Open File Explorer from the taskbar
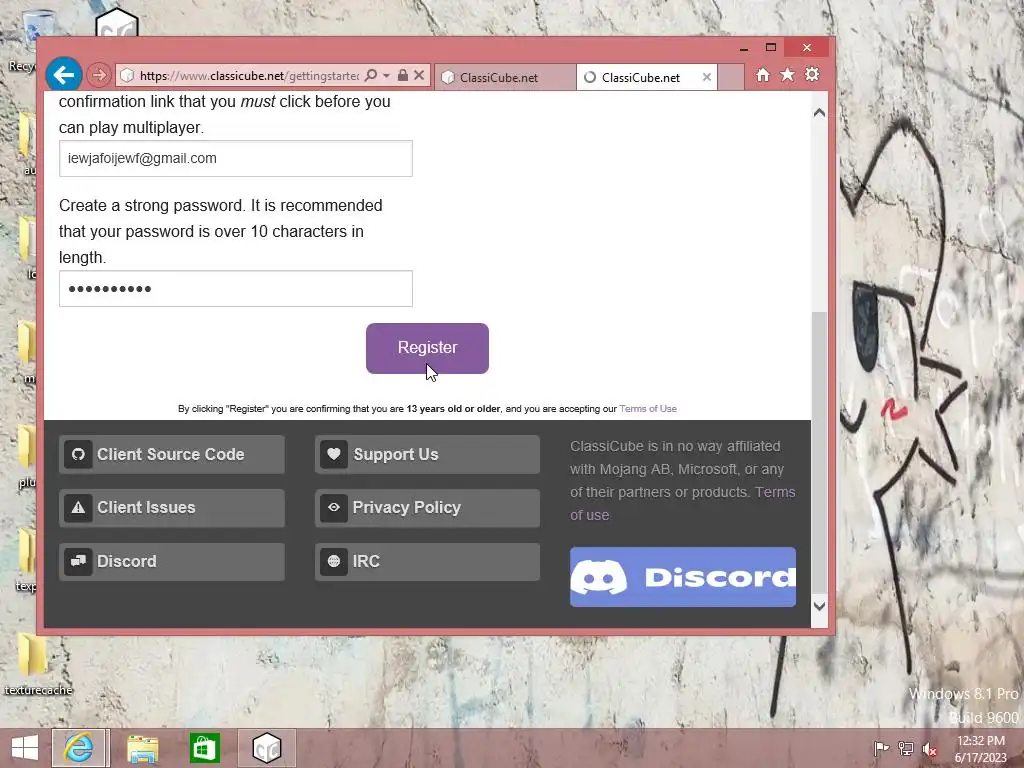 (142, 748)
